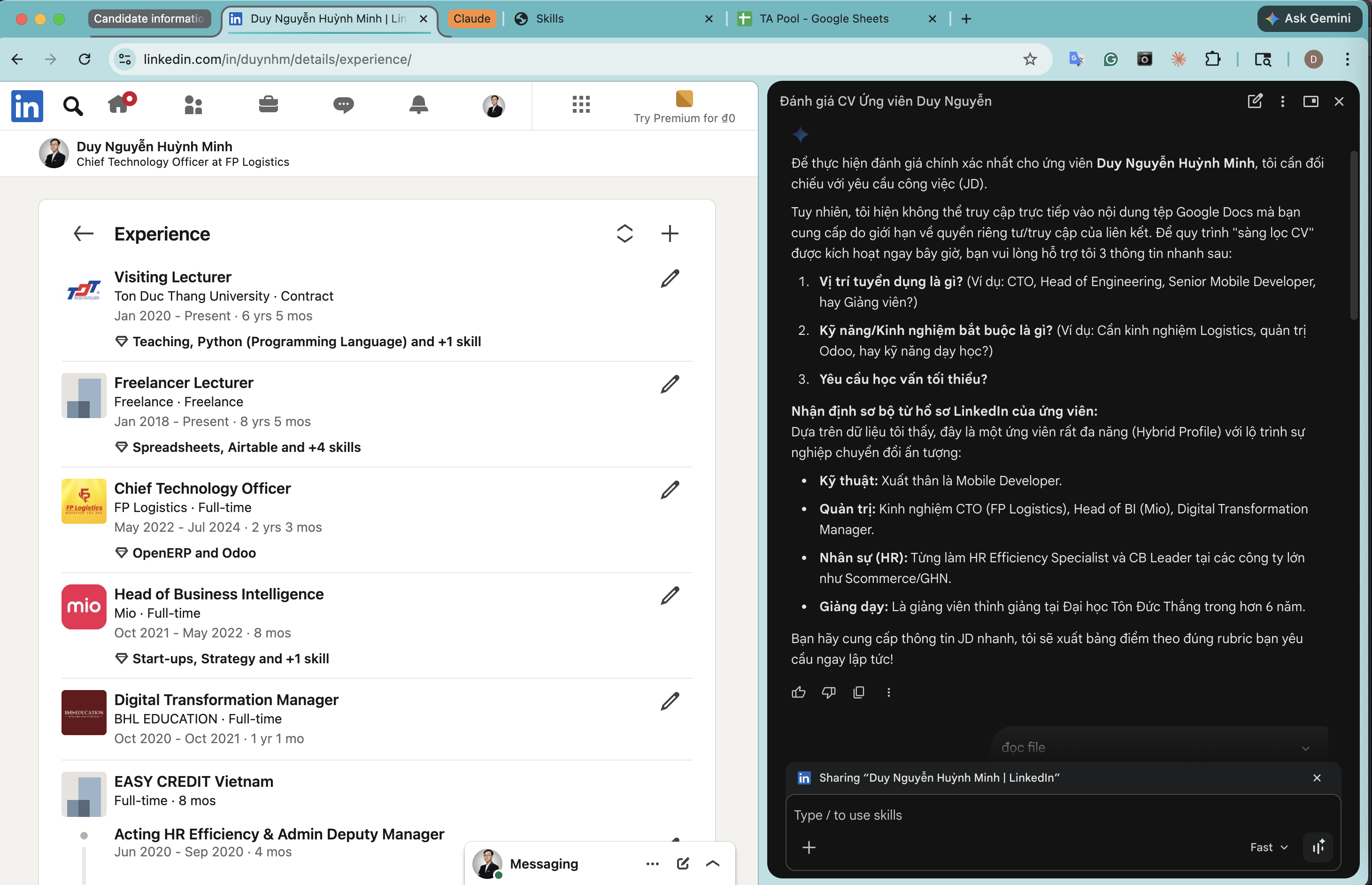
Task: Open the browser Extensions puzzle icon
Action: 1212,59
